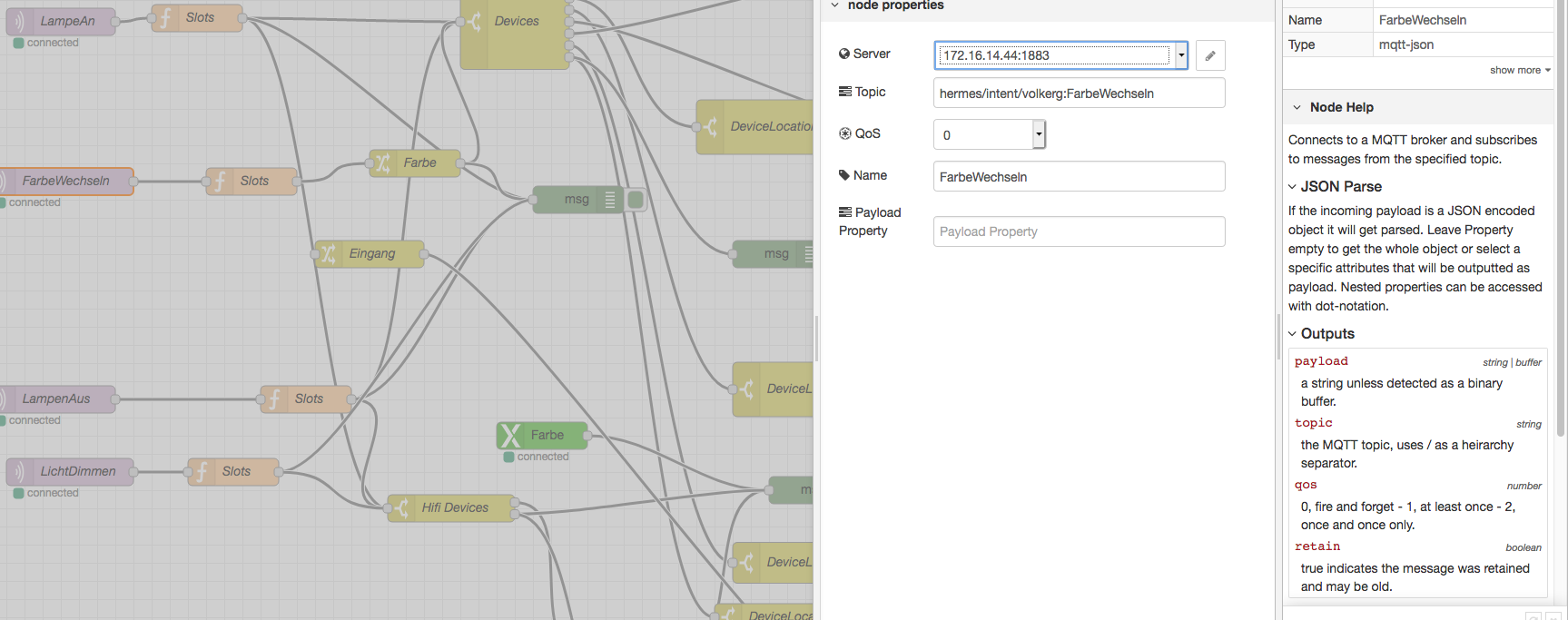The height and width of the screenshot is (620, 1568).
Task: Click the output port of FarbeWechseln node
Action: (133, 181)
